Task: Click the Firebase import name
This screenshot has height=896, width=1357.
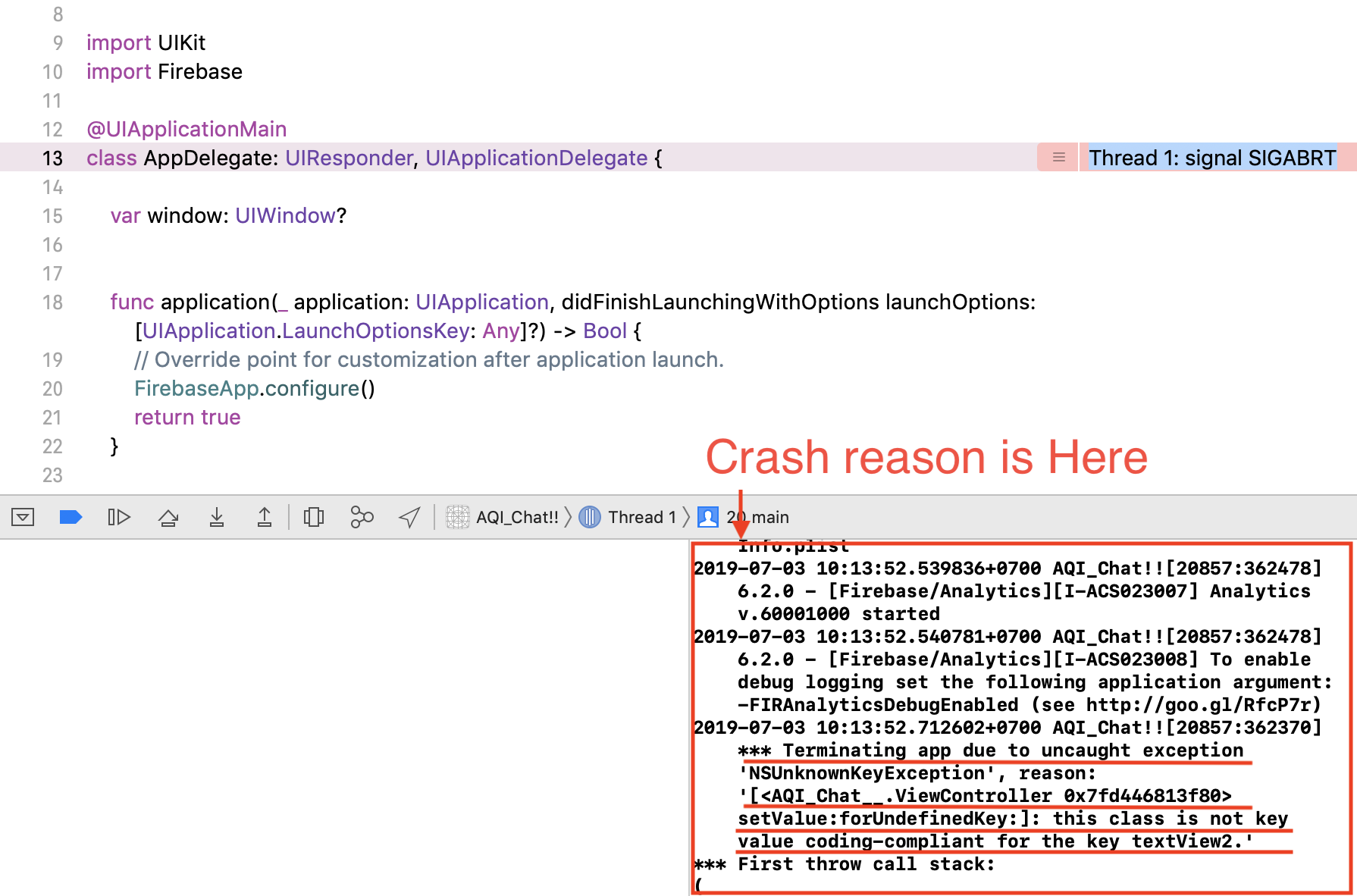Action: click(x=200, y=71)
